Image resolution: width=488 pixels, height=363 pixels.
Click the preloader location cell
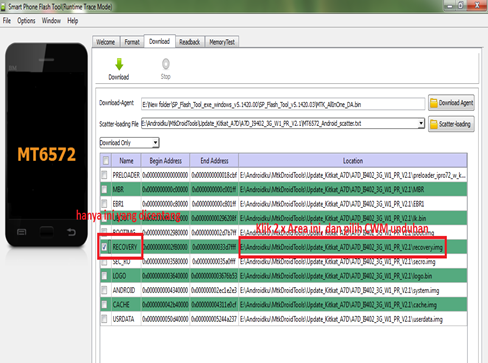353,175
